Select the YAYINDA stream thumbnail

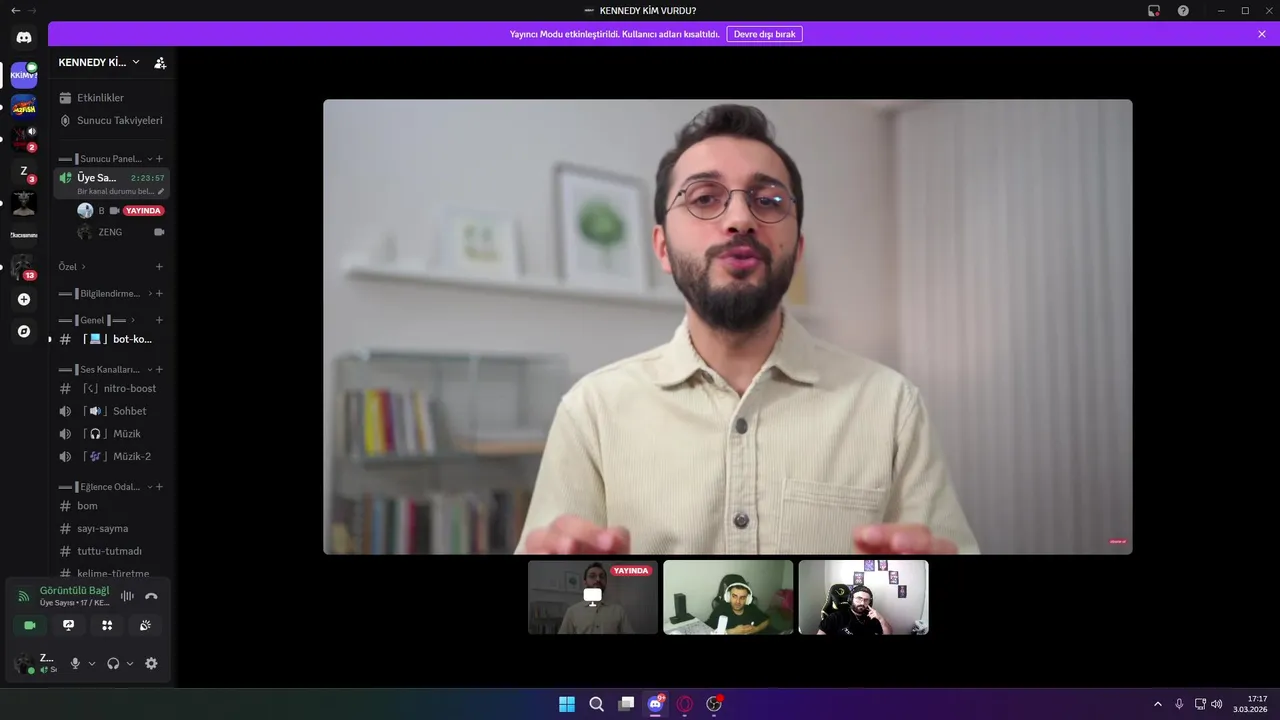click(593, 597)
